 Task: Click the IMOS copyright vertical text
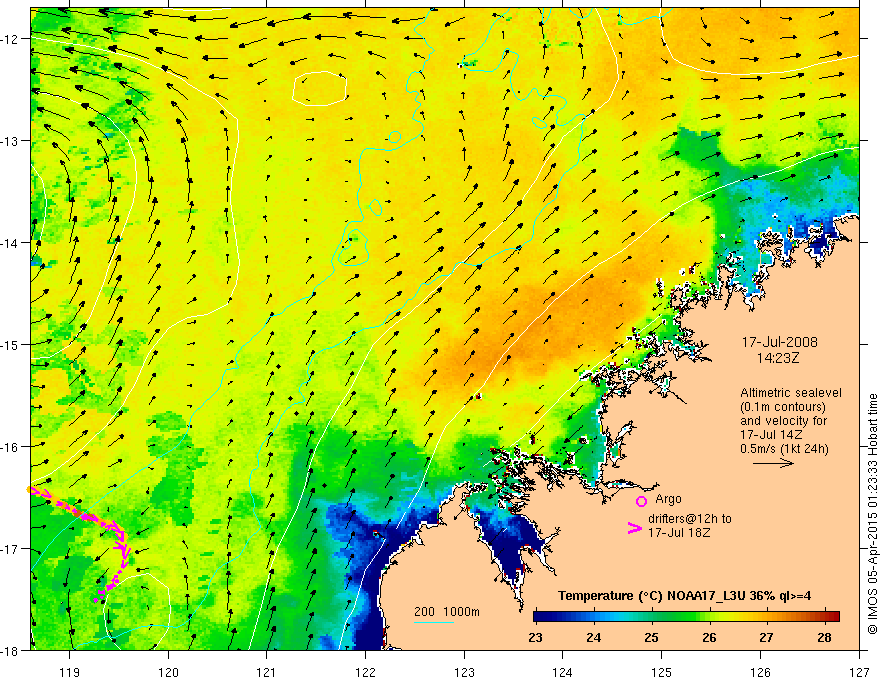tap(872, 513)
